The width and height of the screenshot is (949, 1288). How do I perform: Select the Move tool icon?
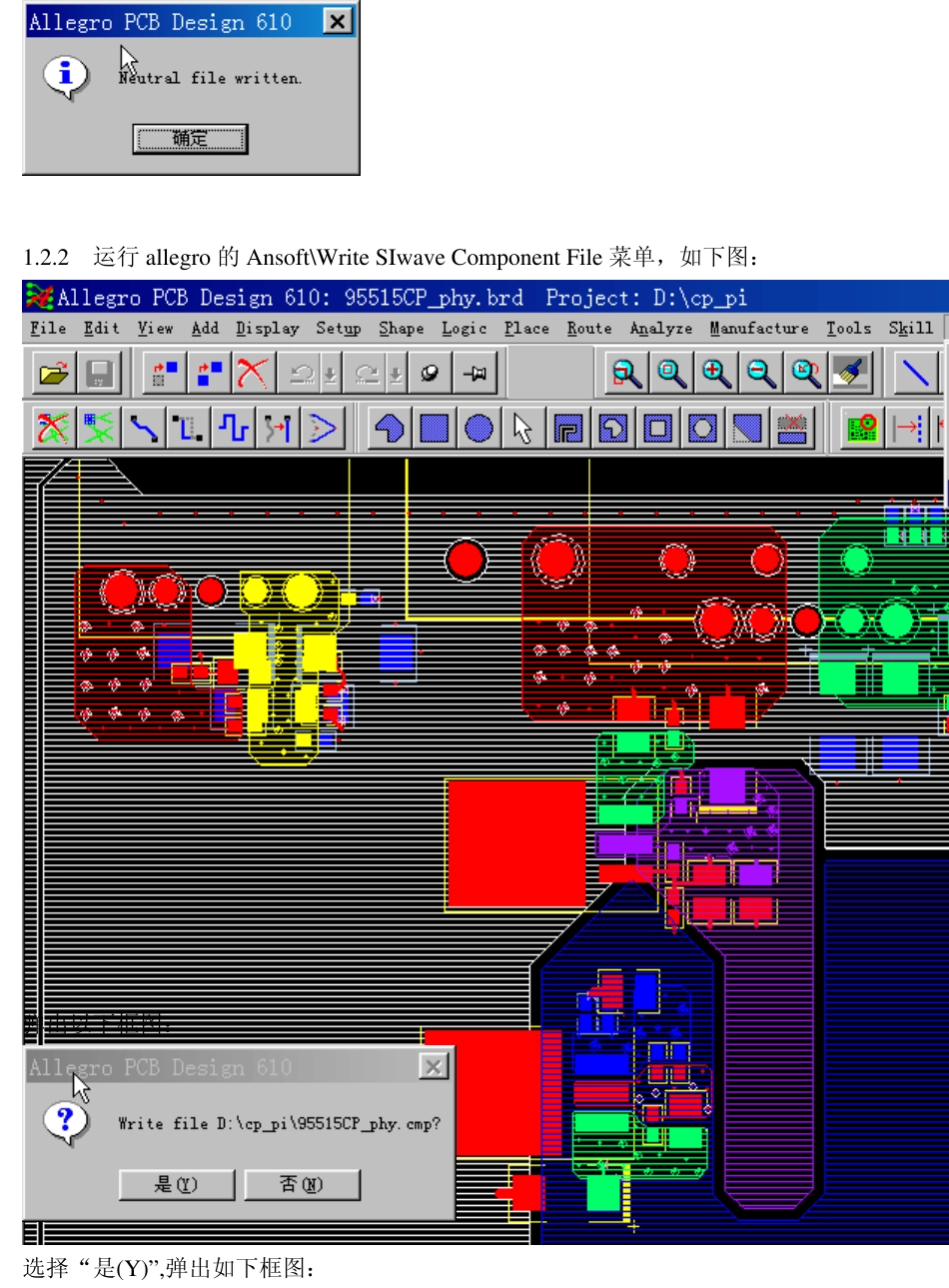[165, 375]
